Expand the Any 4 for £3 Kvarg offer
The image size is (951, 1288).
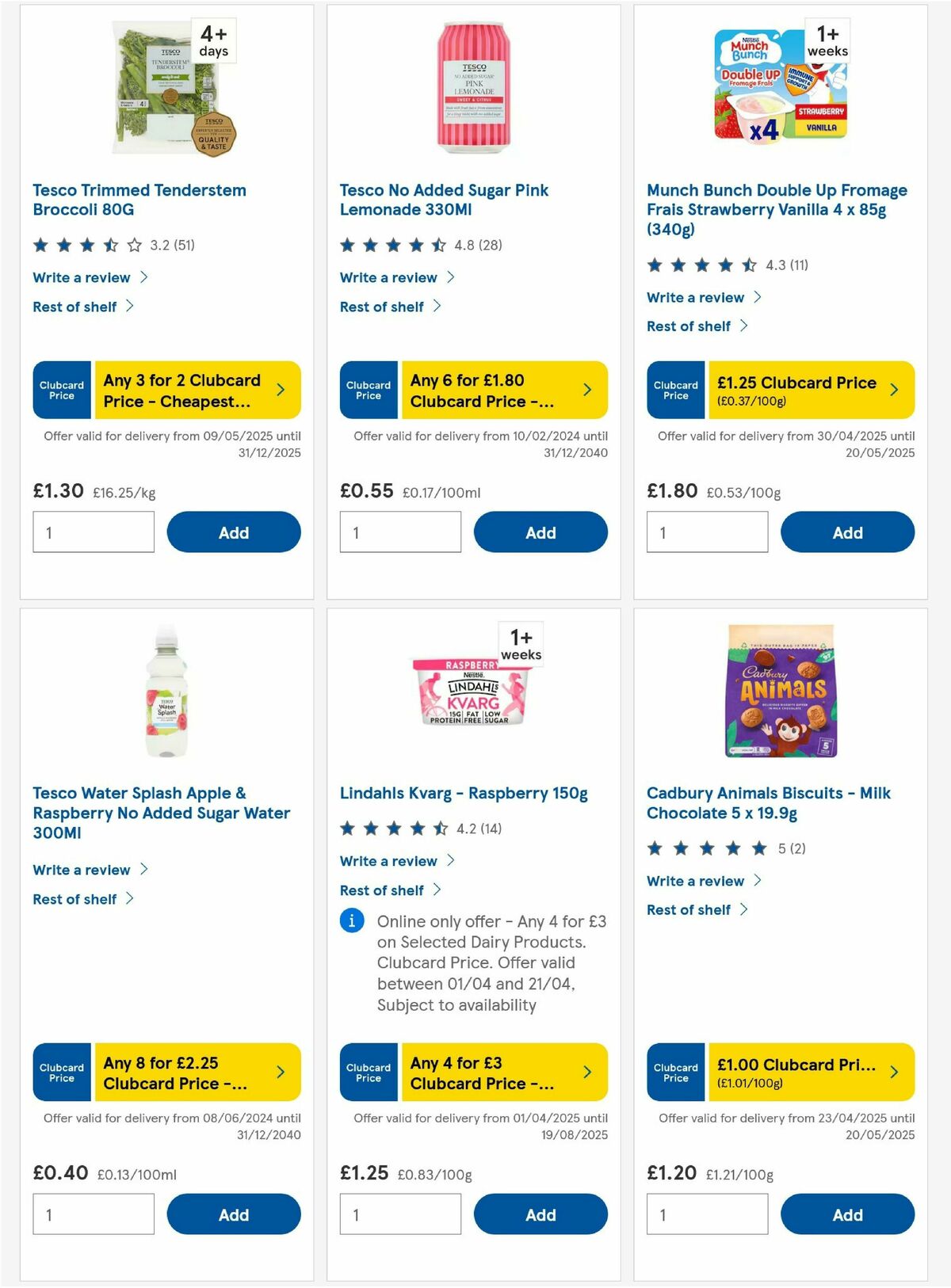coord(587,1073)
